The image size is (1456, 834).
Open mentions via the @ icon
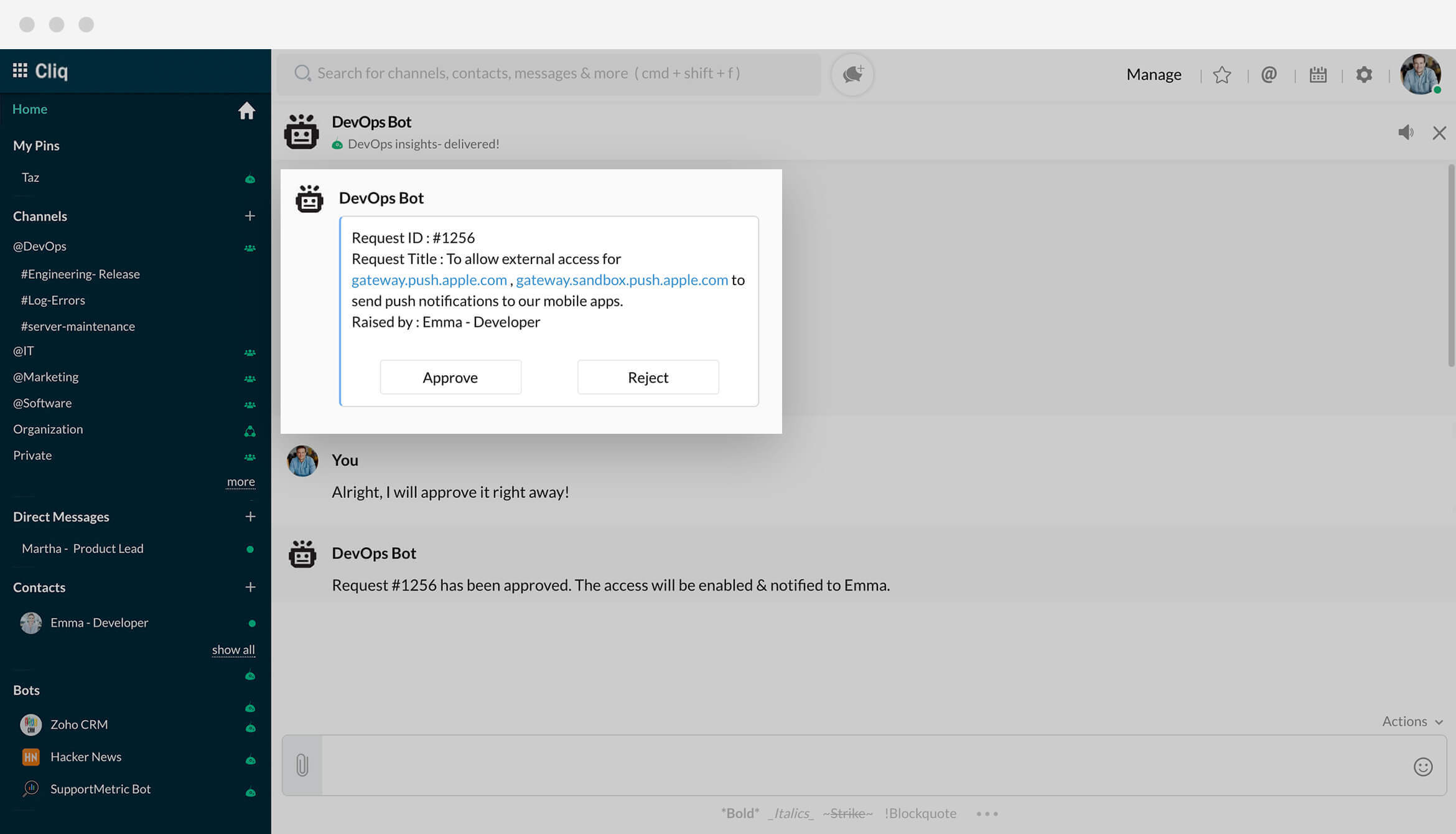[1269, 75]
